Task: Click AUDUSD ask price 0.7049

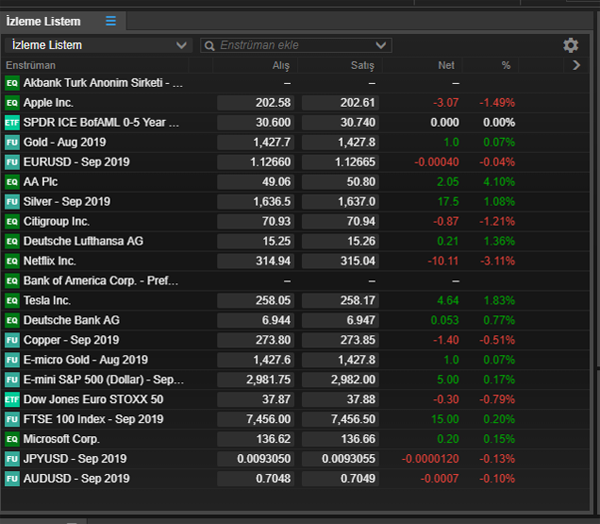Action: (x=340, y=478)
